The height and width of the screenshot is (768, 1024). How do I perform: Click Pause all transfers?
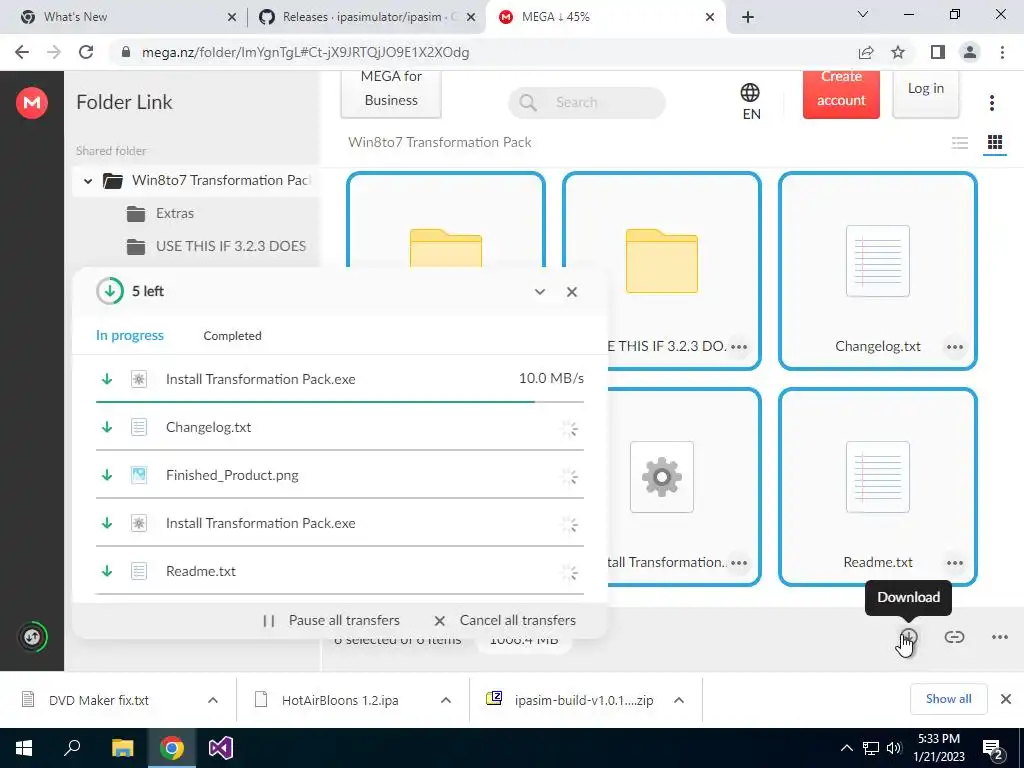pyautogui.click(x=344, y=620)
